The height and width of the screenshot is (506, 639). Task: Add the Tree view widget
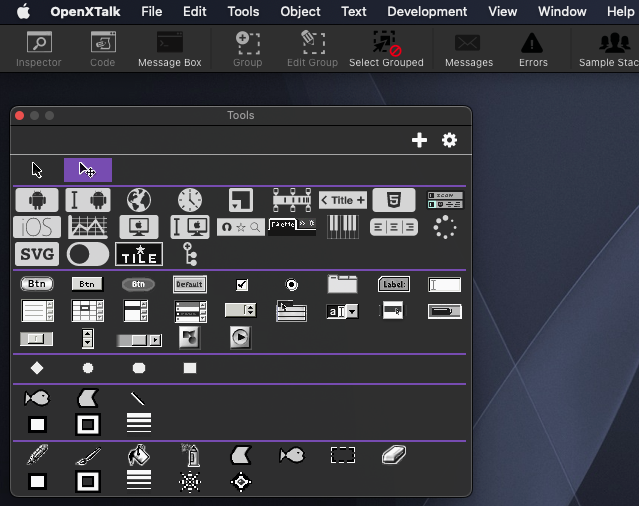tap(190, 254)
